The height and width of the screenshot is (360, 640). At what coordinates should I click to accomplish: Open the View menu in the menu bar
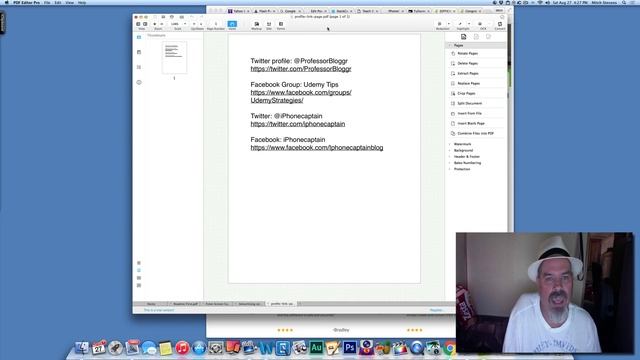pyautogui.click(x=69, y=2)
